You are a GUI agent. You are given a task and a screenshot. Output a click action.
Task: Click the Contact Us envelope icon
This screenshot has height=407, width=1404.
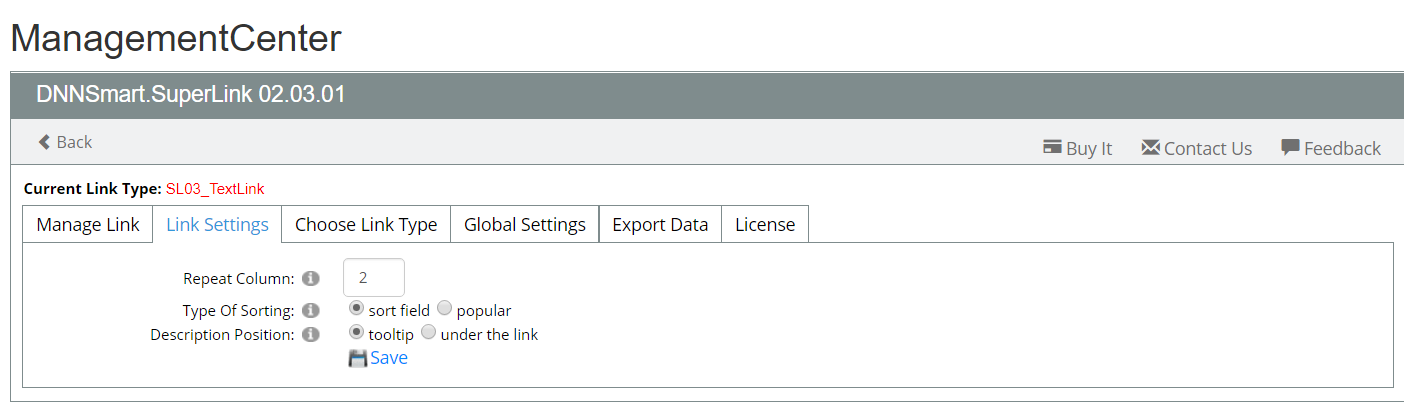[x=1150, y=147]
